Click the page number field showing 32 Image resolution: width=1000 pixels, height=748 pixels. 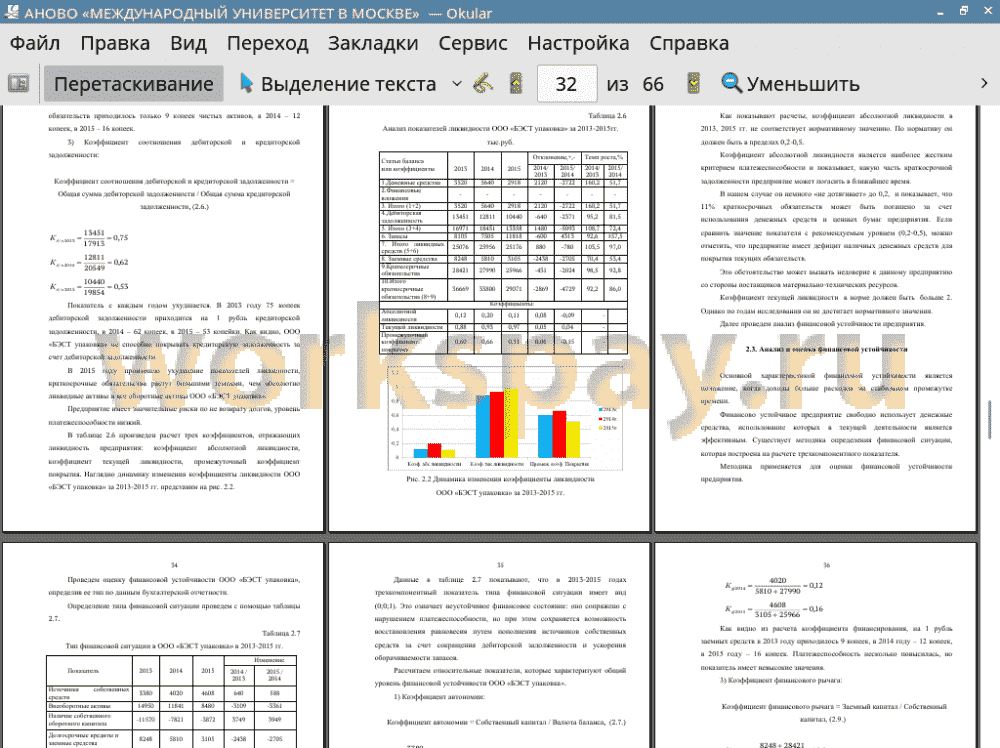click(x=567, y=84)
